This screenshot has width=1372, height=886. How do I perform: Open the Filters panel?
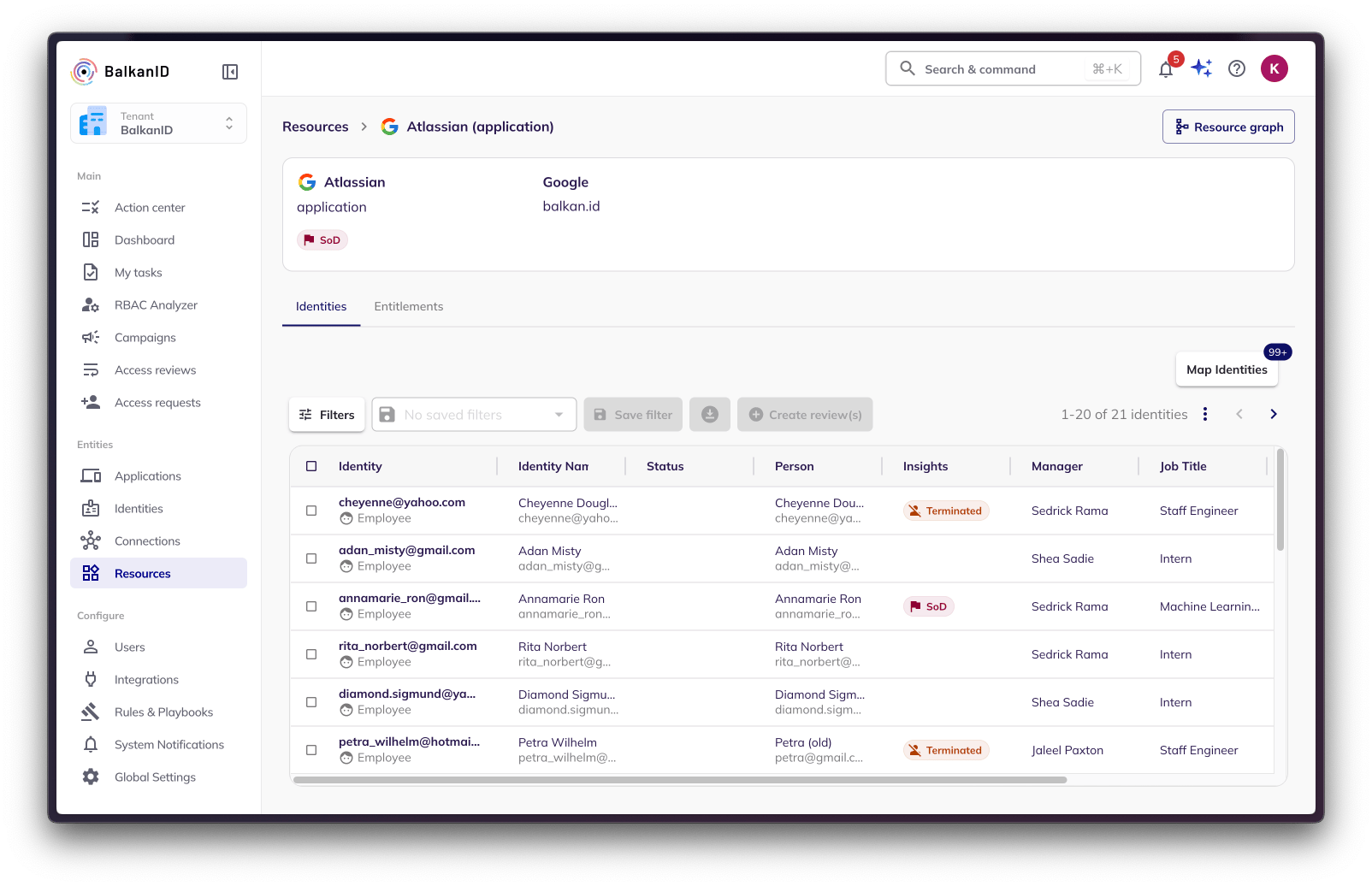(x=327, y=415)
